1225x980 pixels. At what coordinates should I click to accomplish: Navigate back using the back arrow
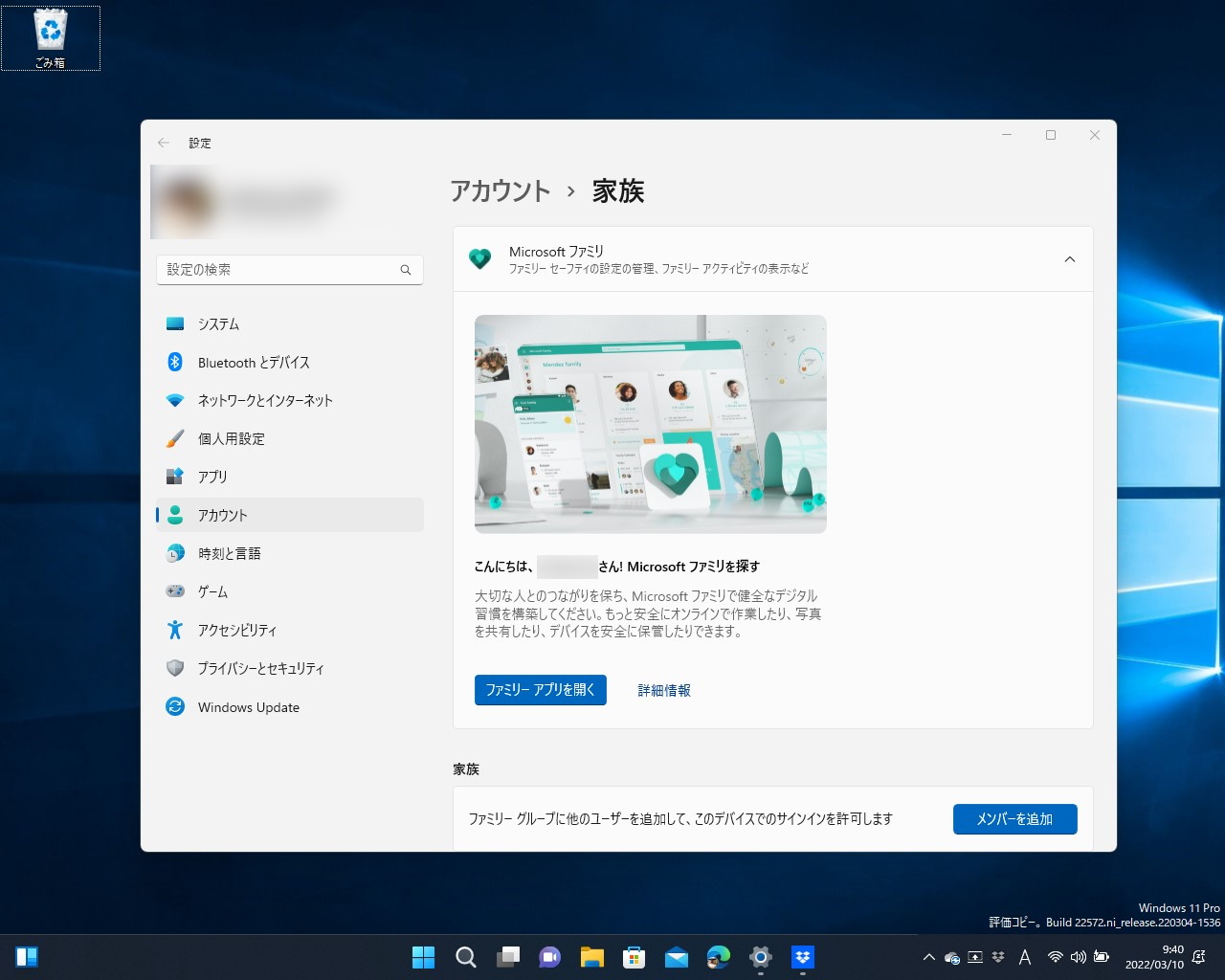click(163, 142)
